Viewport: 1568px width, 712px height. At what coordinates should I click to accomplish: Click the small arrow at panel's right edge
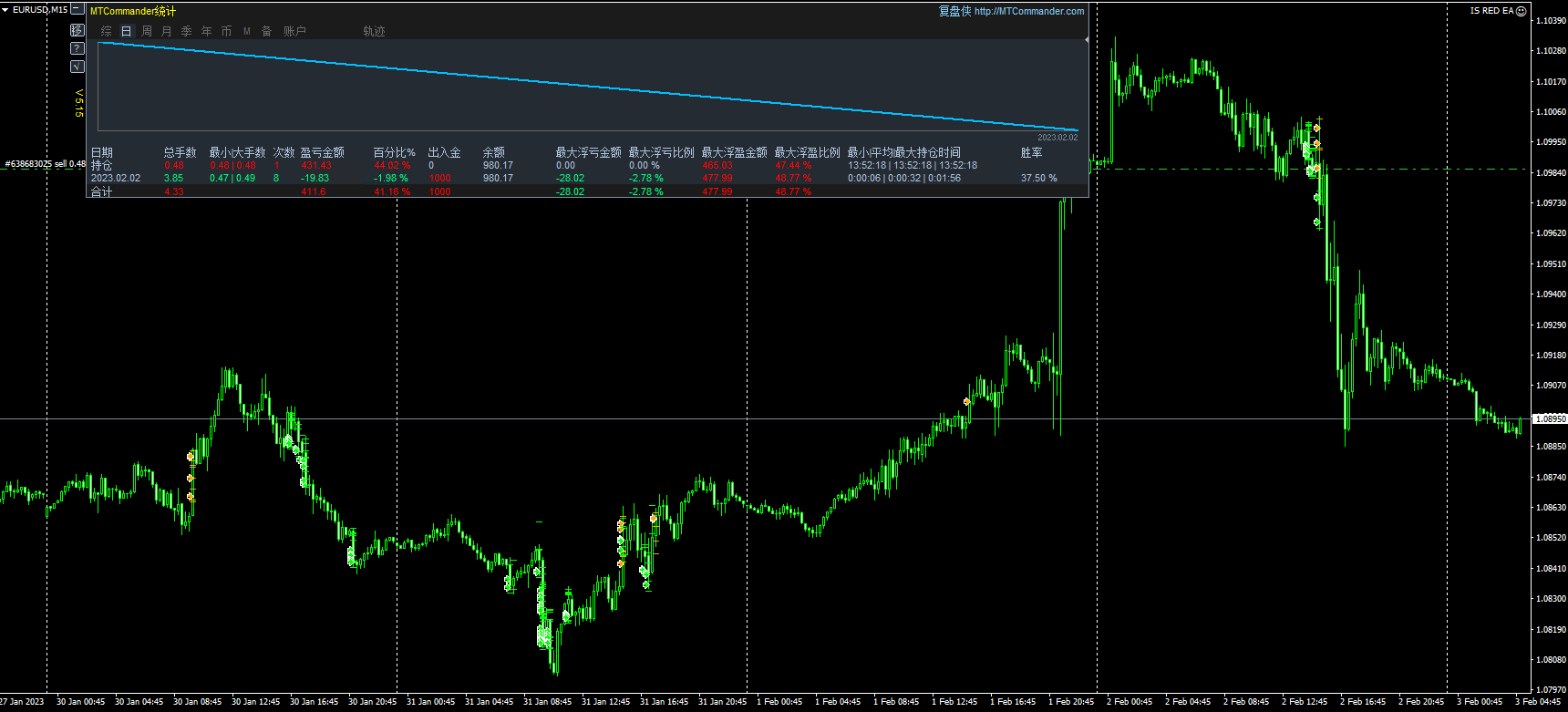pyautogui.click(x=1086, y=40)
